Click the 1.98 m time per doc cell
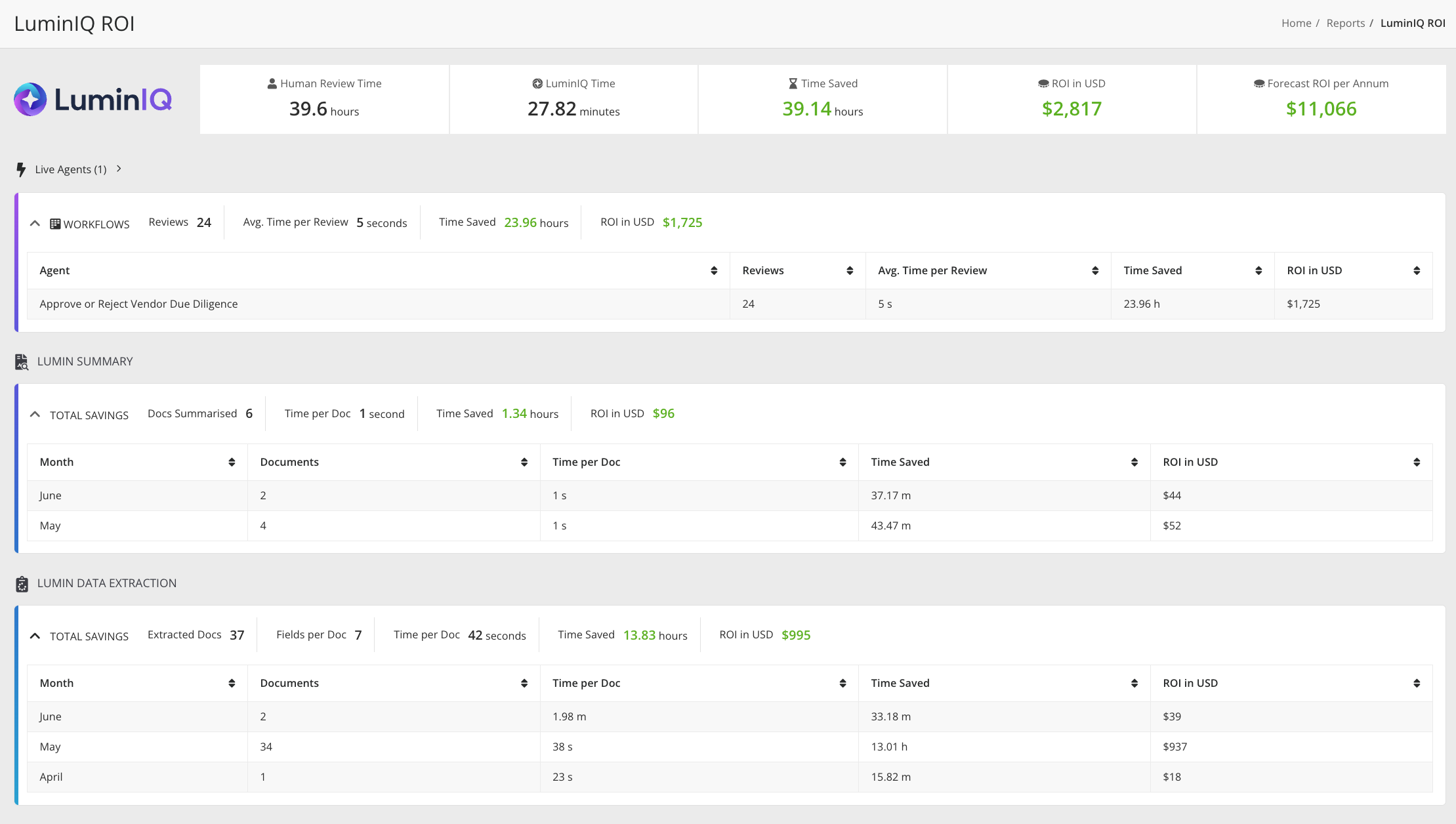The width and height of the screenshot is (1456, 824). [699, 716]
